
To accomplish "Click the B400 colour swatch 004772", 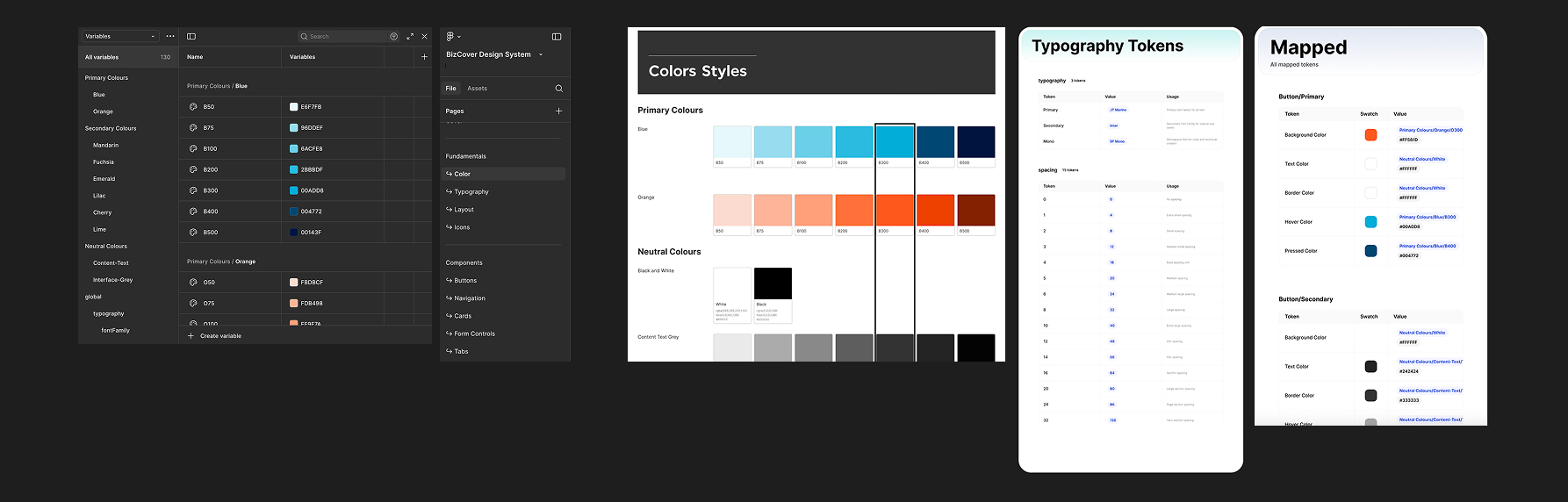I will tap(294, 212).
